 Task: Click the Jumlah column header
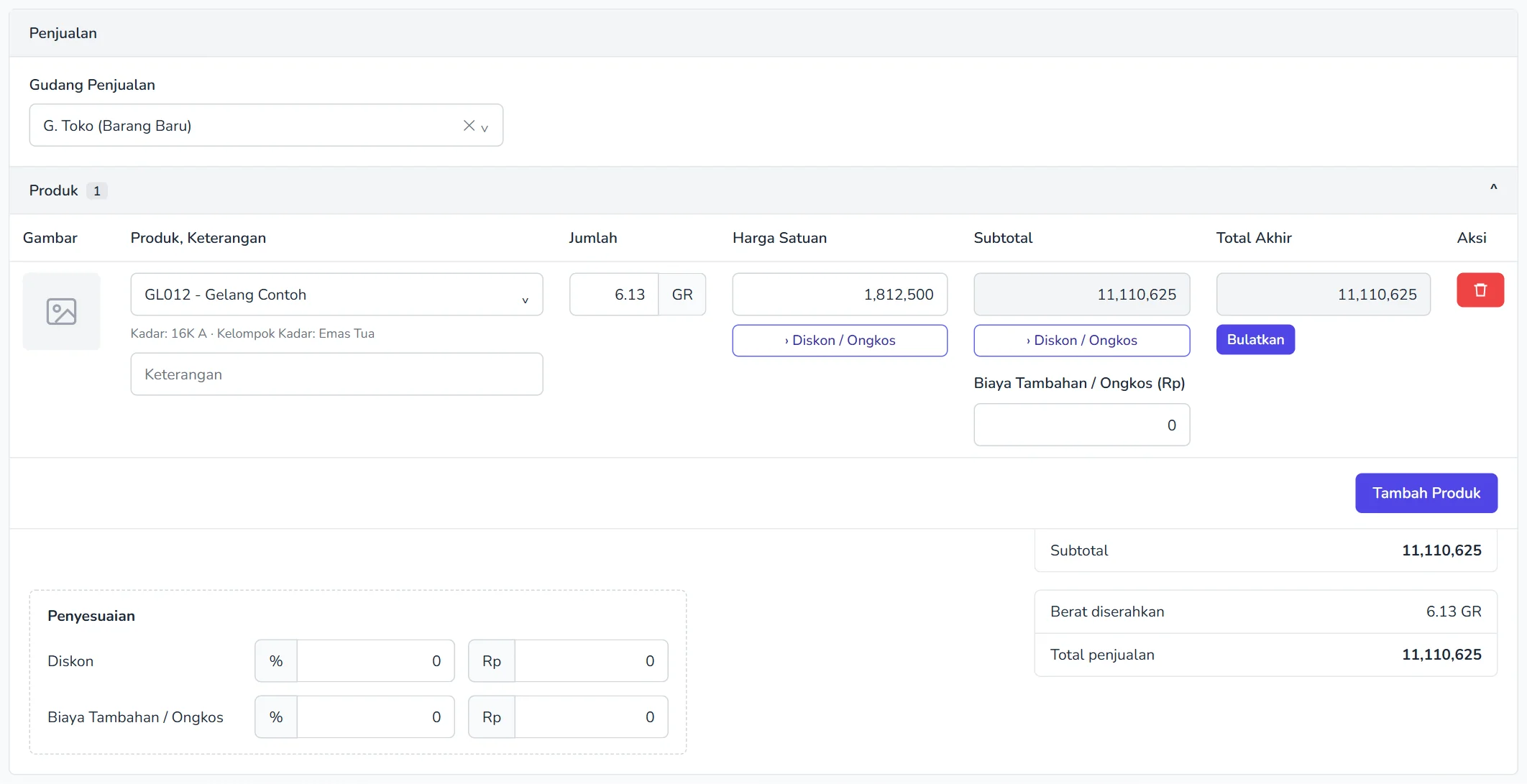[592, 238]
